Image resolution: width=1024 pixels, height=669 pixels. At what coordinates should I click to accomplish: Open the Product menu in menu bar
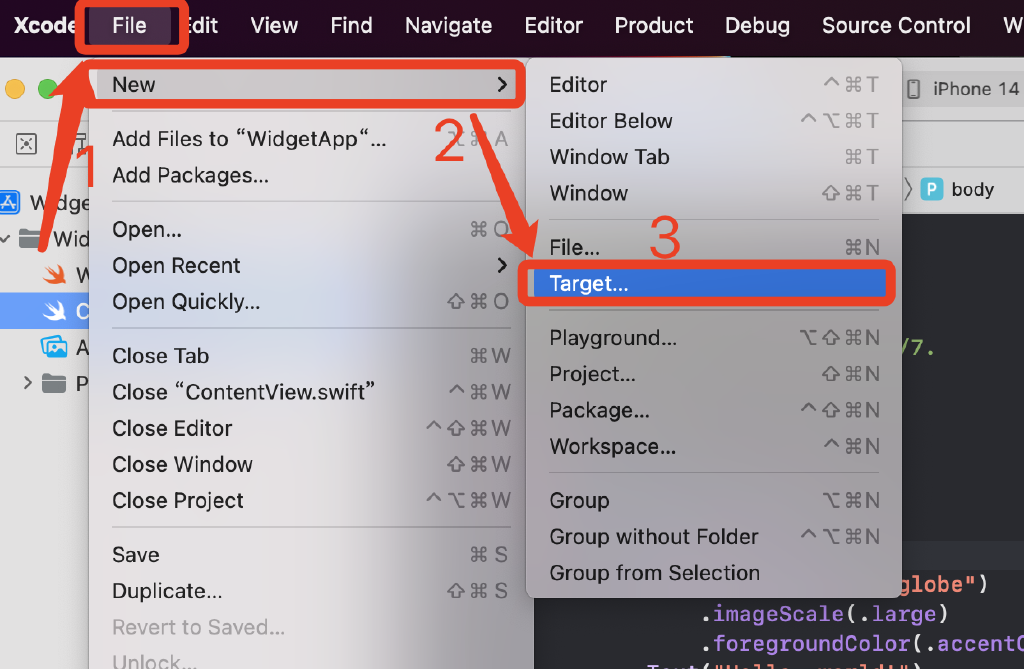tap(653, 26)
